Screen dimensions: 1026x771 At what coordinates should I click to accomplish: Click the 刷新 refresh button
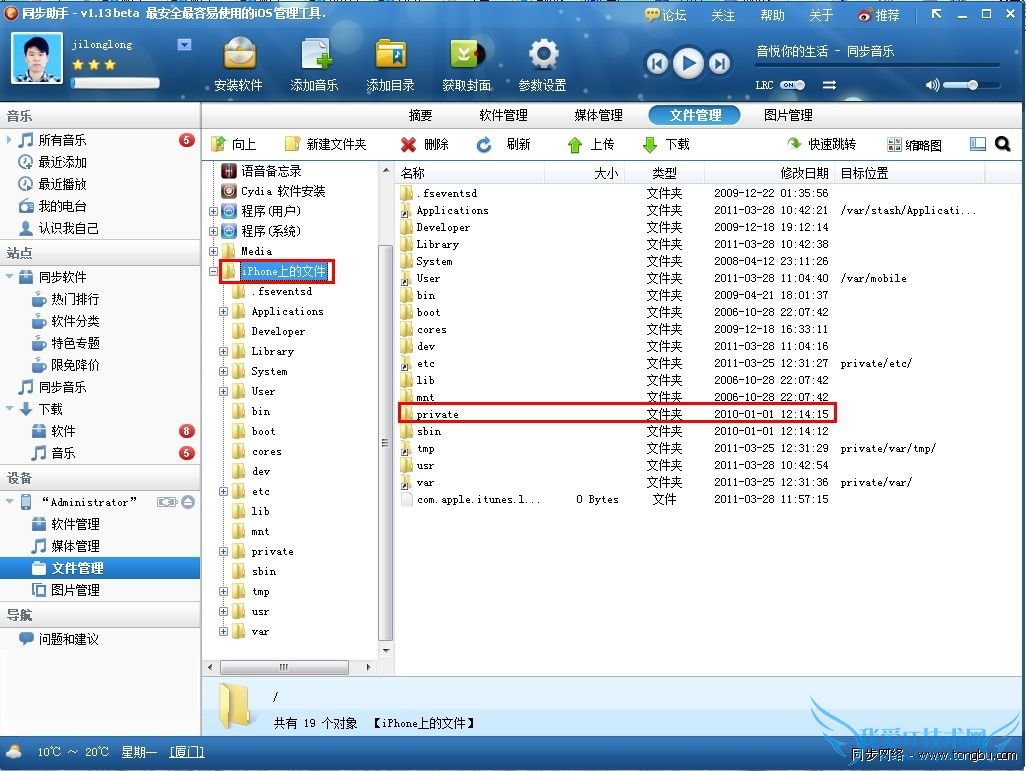(503, 144)
